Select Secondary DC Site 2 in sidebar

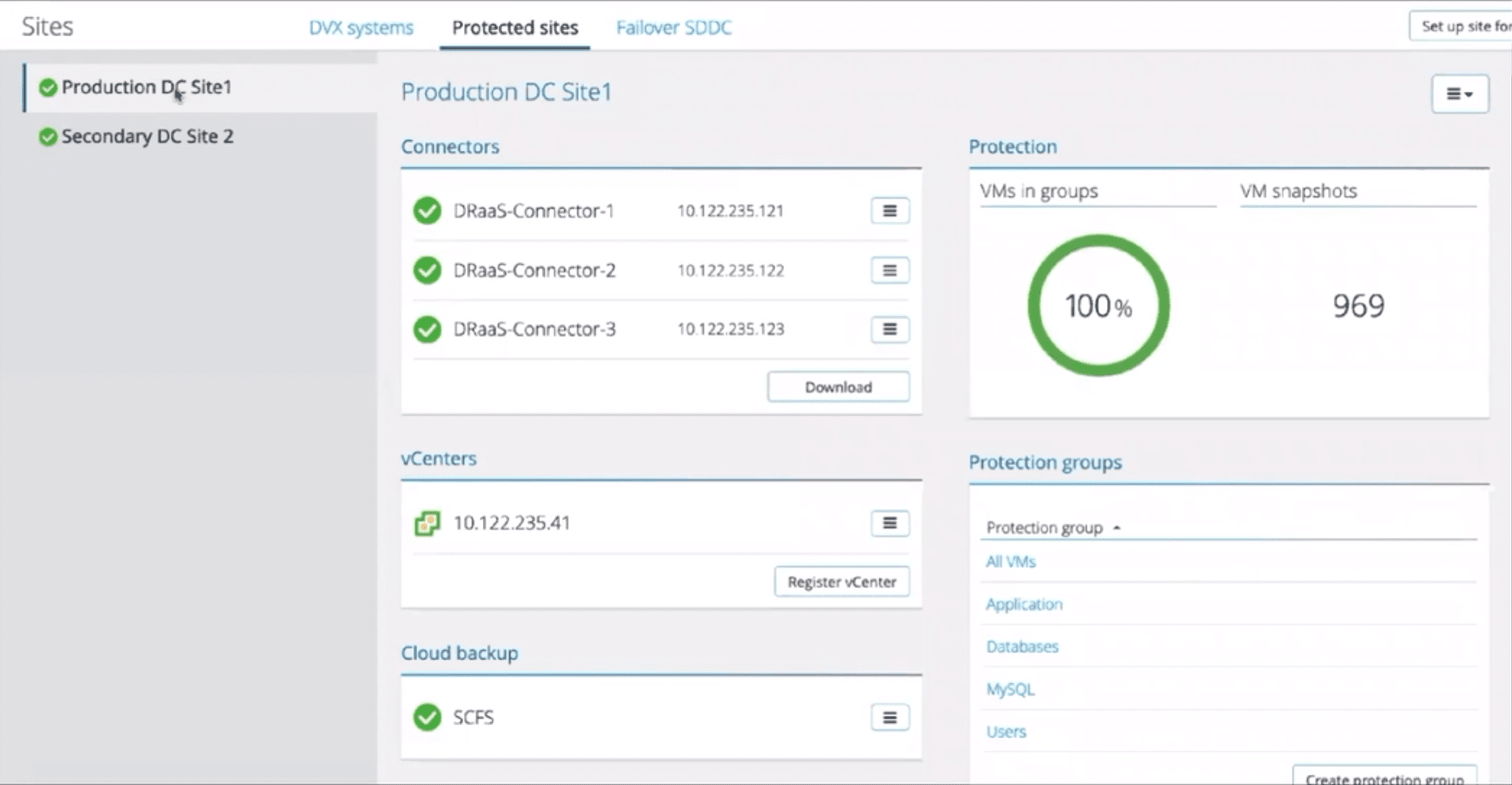pos(147,136)
